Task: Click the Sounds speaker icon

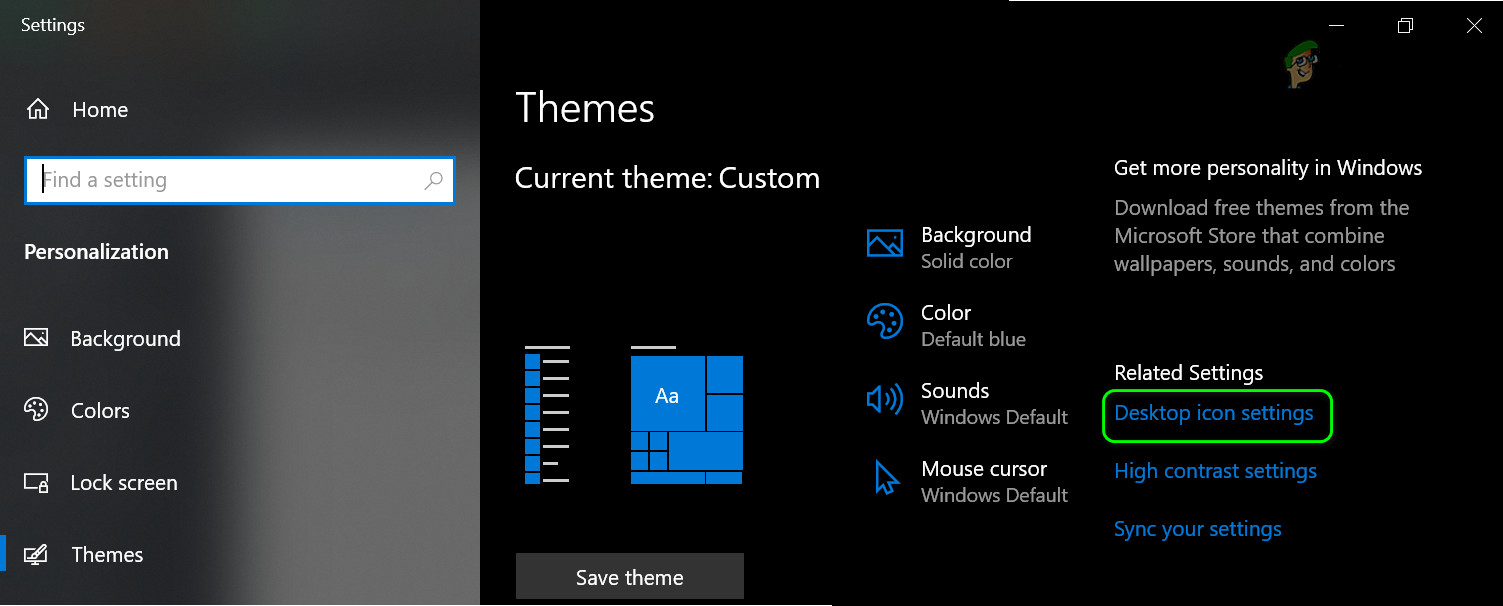Action: [884, 400]
